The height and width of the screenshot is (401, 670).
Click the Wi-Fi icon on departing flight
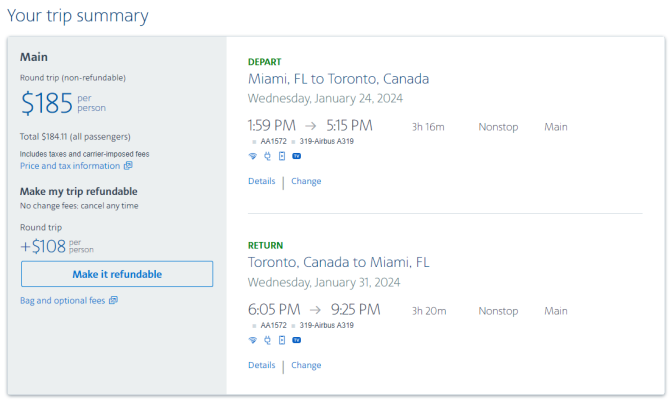253,156
